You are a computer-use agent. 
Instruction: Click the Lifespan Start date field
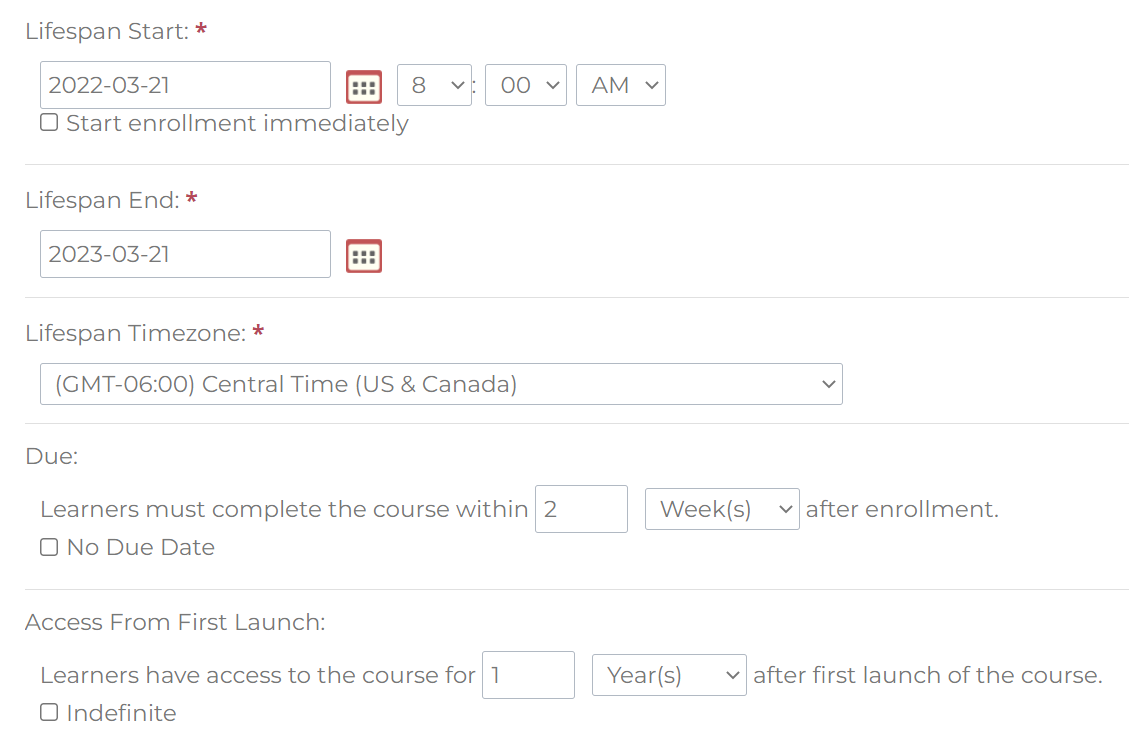coord(185,85)
